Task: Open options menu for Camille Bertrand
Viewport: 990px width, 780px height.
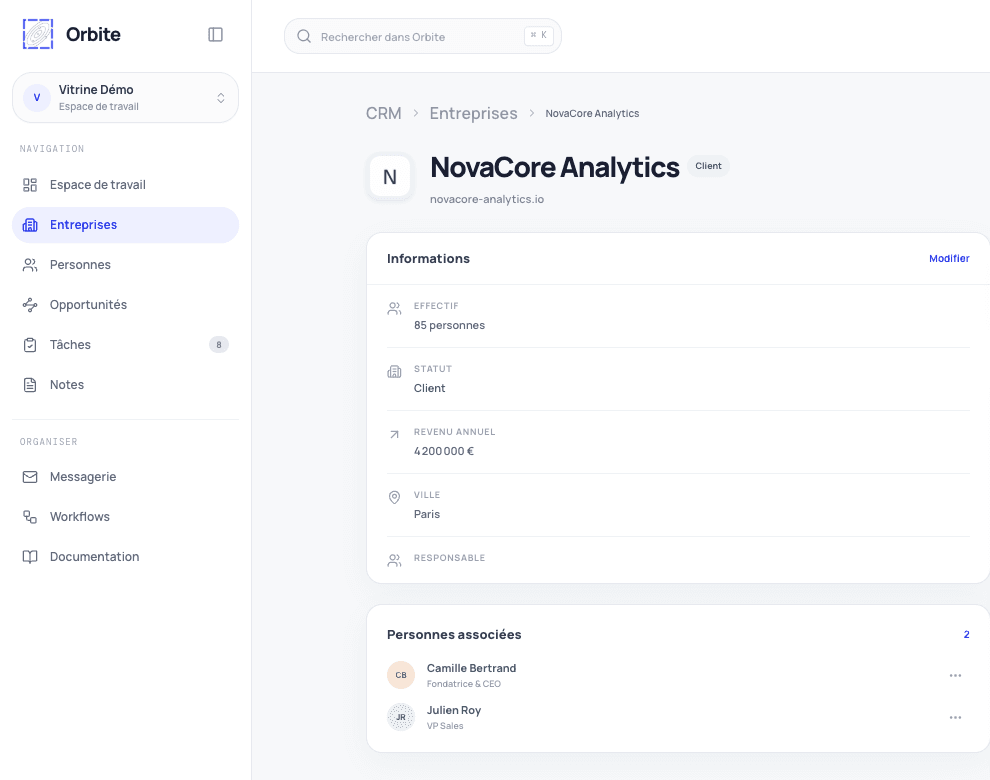Action: point(955,675)
